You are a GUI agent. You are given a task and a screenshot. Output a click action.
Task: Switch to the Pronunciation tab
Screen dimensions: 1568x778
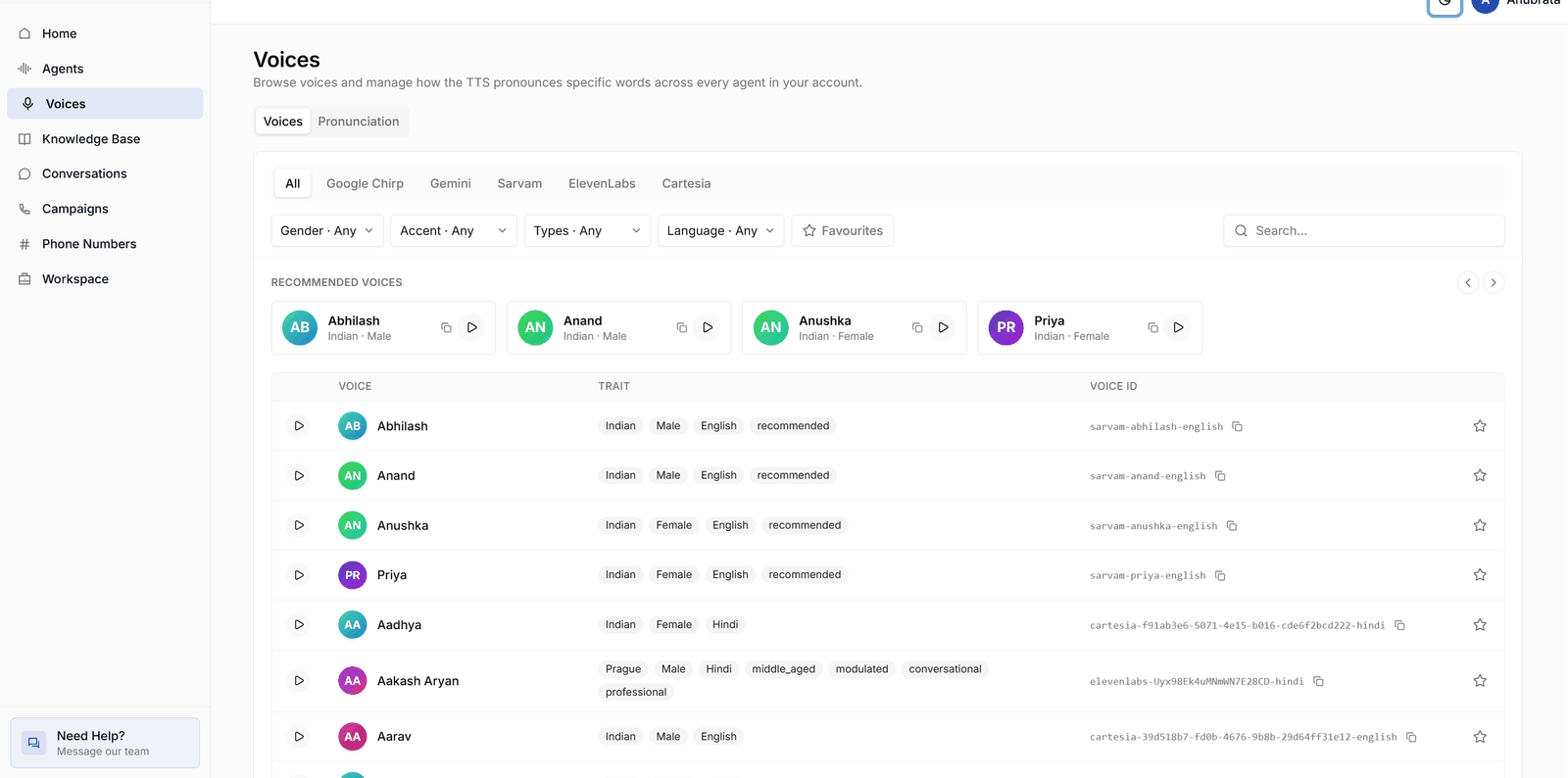click(359, 122)
